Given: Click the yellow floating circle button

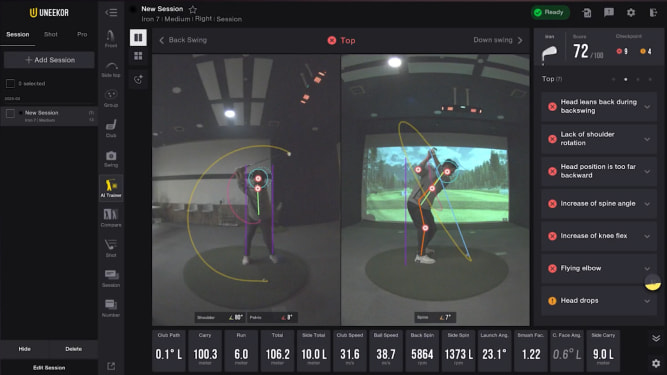Looking at the screenshot, I should 653,282.
